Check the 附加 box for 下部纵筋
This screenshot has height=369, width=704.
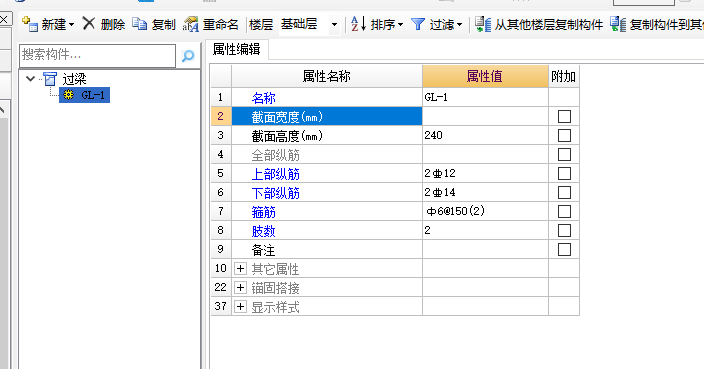pyautogui.click(x=564, y=192)
